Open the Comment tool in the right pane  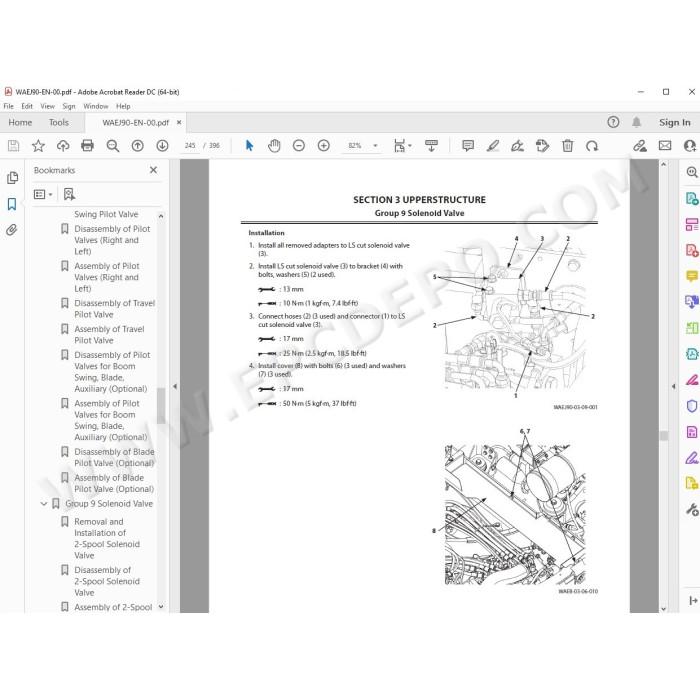pyautogui.click(x=692, y=276)
